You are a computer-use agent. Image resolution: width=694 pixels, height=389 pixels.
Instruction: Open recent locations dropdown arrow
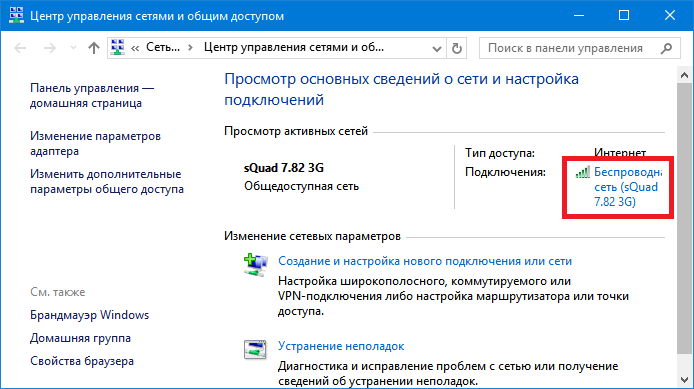73,48
